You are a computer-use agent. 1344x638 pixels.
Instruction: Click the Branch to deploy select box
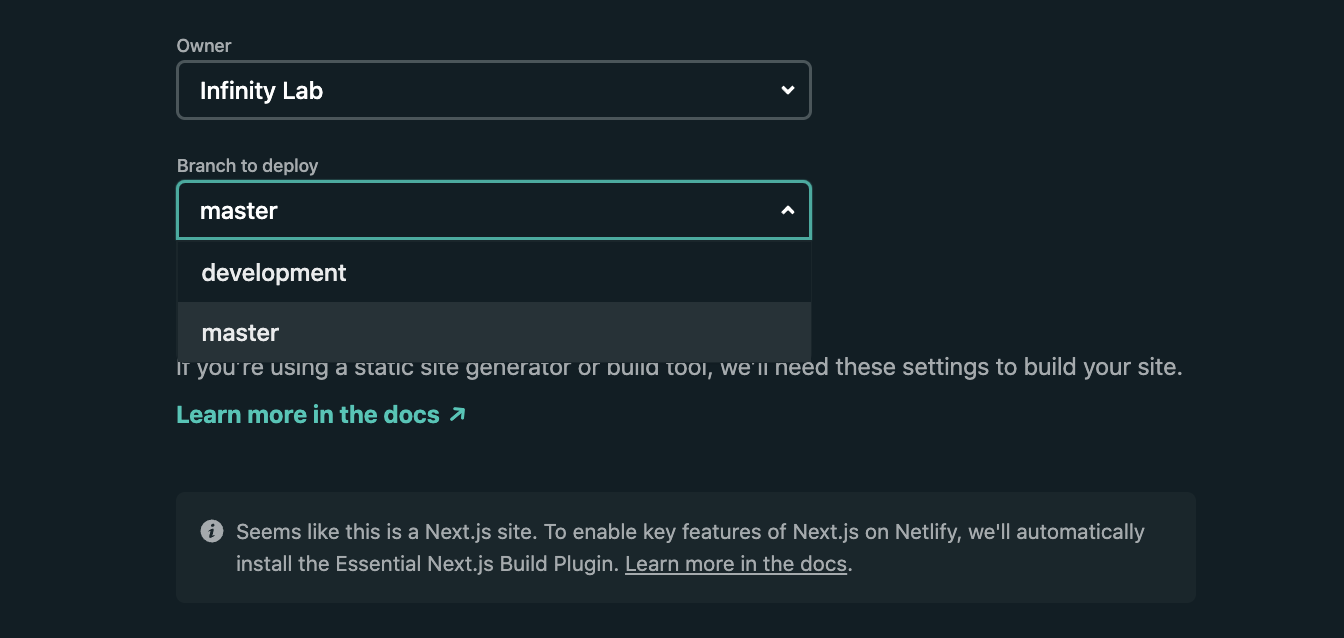[493, 211]
